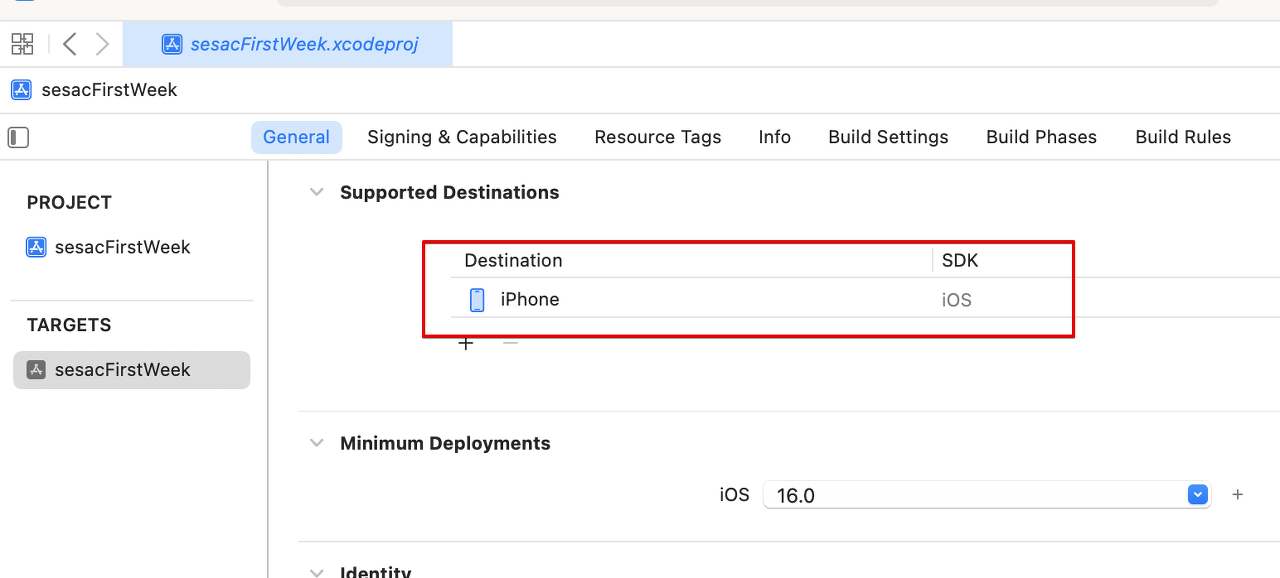Screen dimensions: 1280x578
Task: Click the Destination column header
Action: coord(513,260)
